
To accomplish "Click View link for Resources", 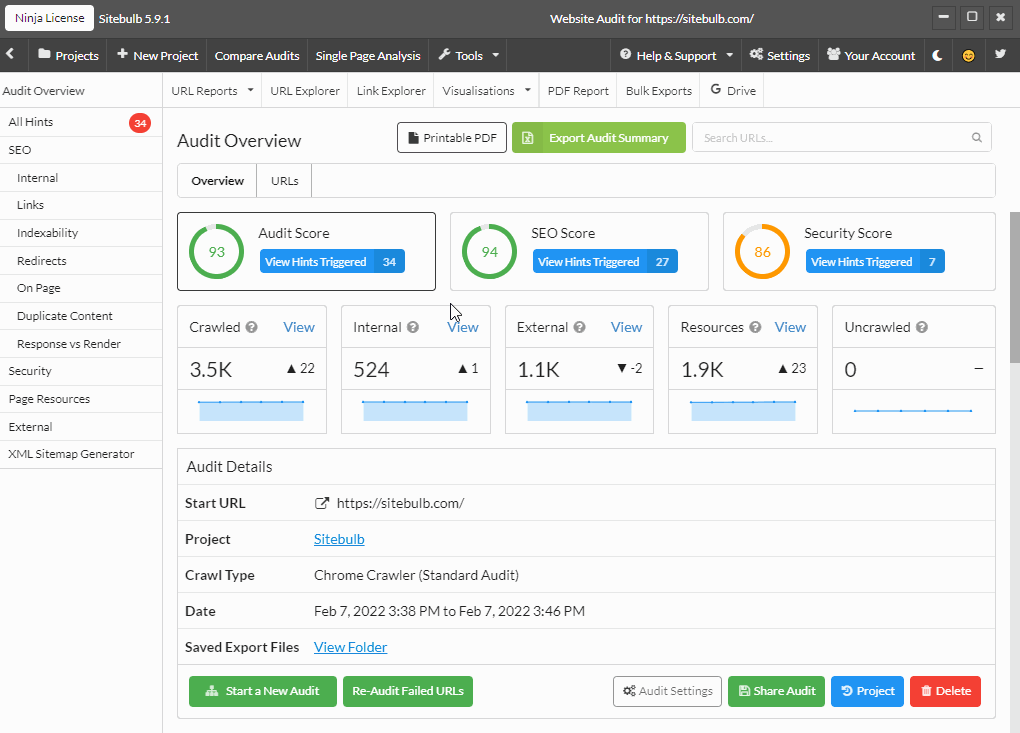I will click(790, 327).
